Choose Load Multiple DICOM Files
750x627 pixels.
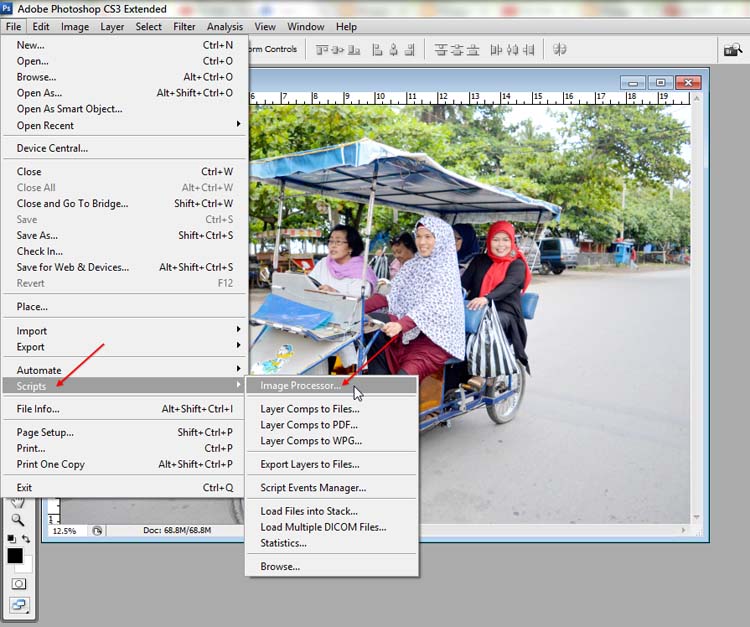(331, 527)
